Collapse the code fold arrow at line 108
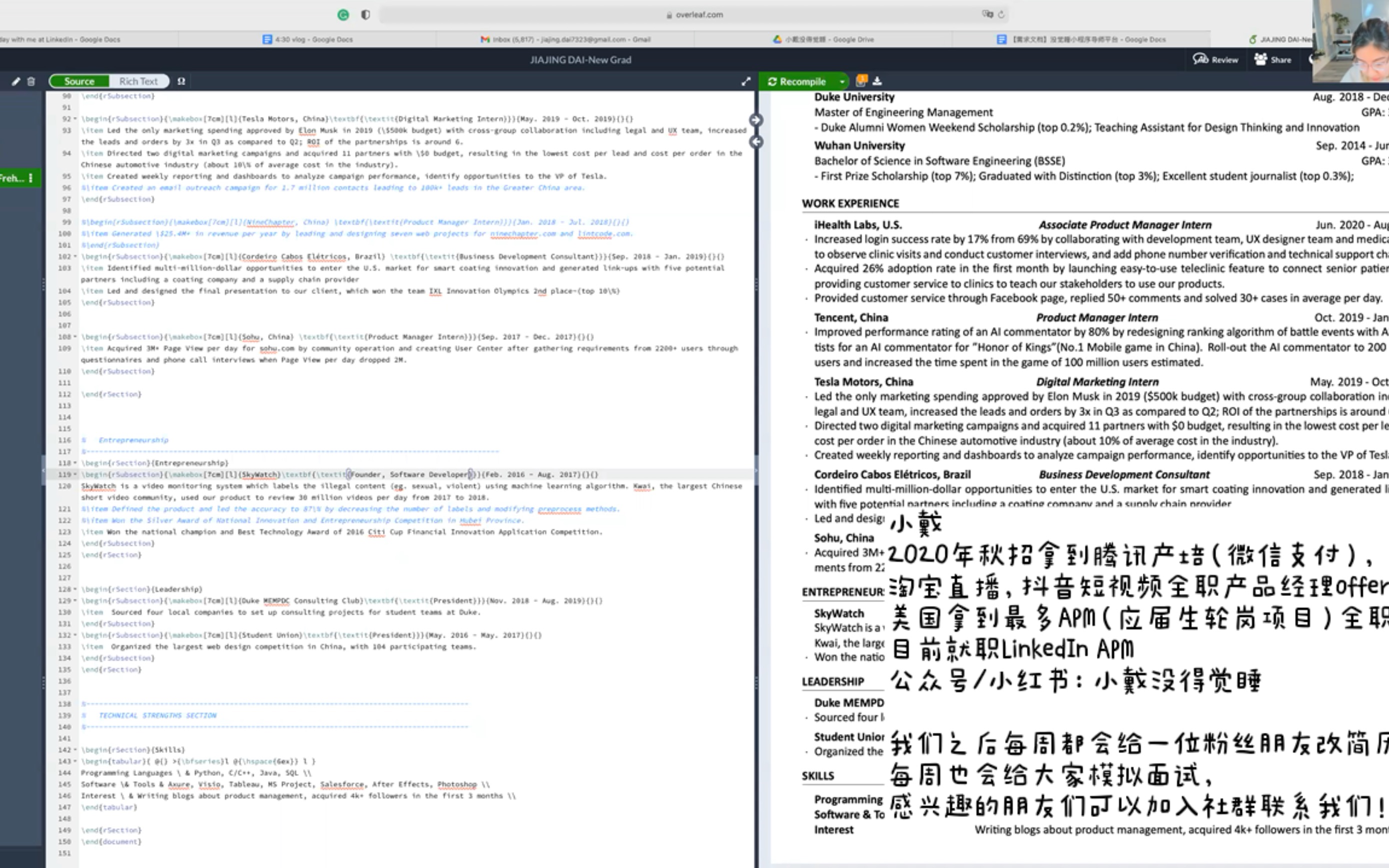 point(75,337)
